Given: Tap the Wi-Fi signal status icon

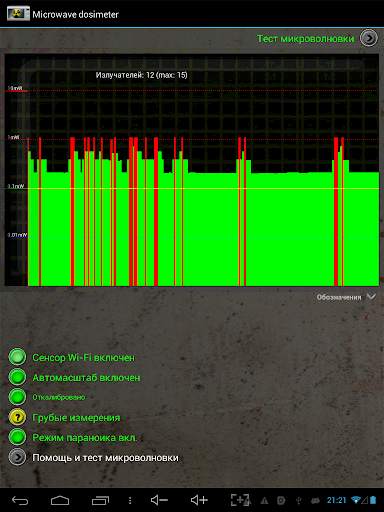Looking at the screenshot, I should [x=356, y=500].
